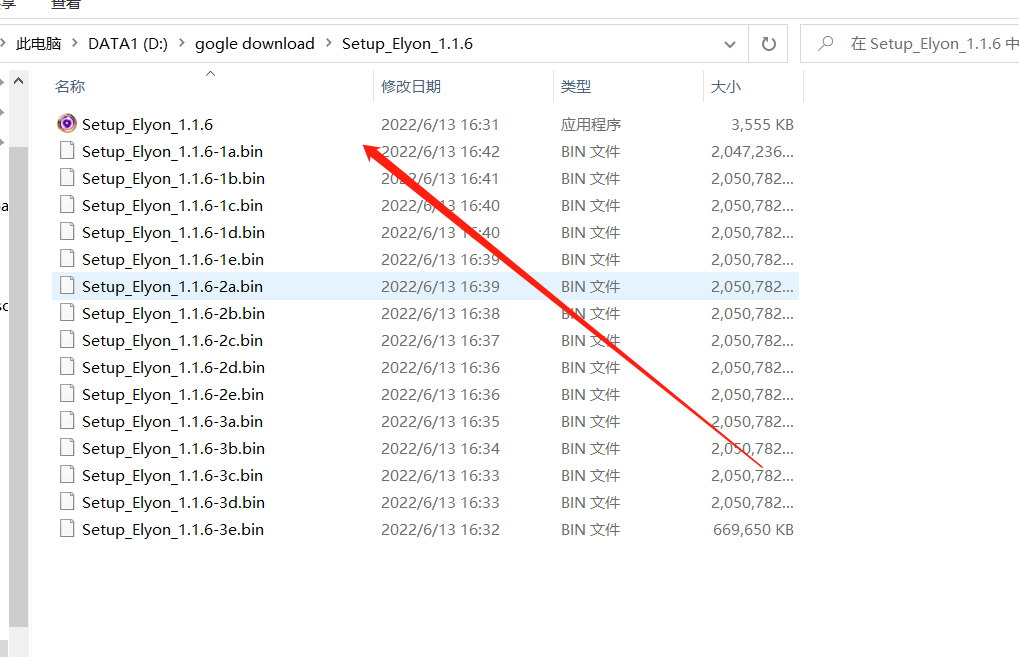The height and width of the screenshot is (657, 1019).
Task: Select the Setup_Elyon_1.1.6-2b.bin file icon
Action: (x=67, y=313)
